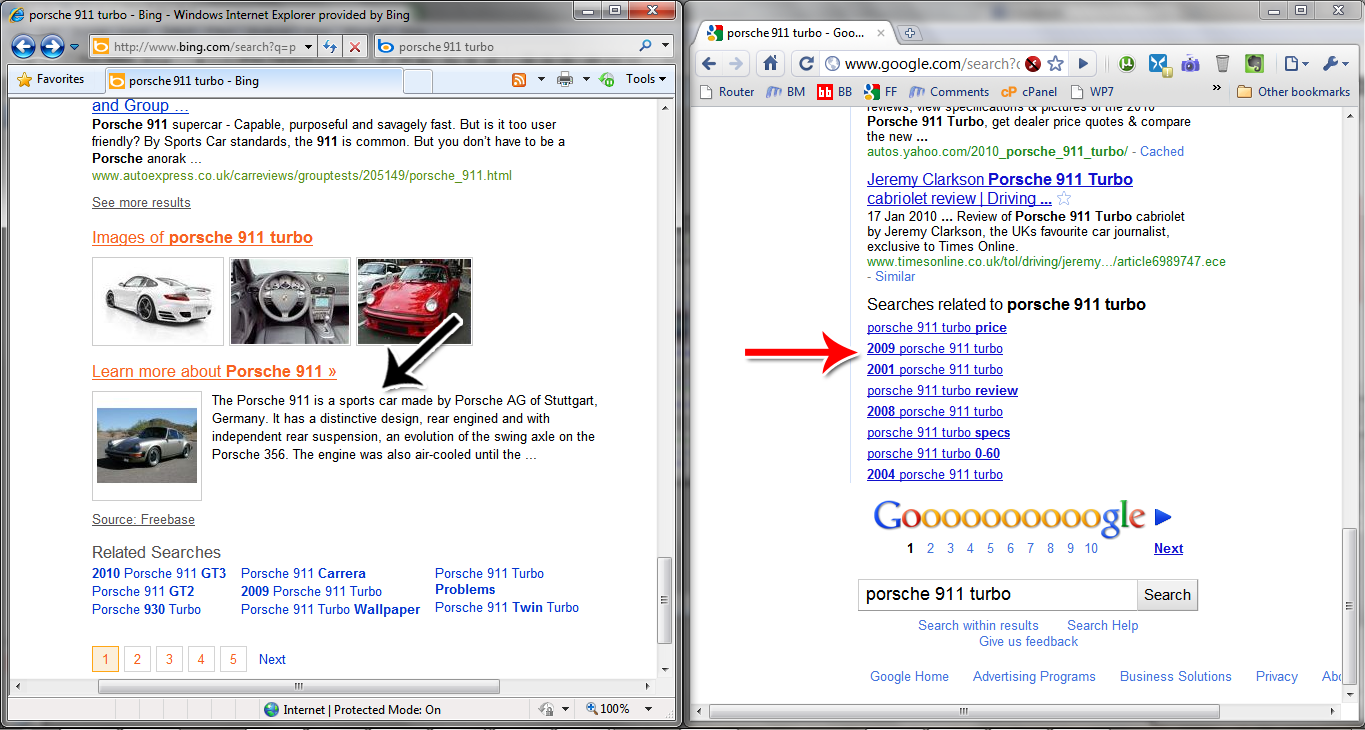
Task: Open the Tools menu in IE
Action: pos(646,79)
